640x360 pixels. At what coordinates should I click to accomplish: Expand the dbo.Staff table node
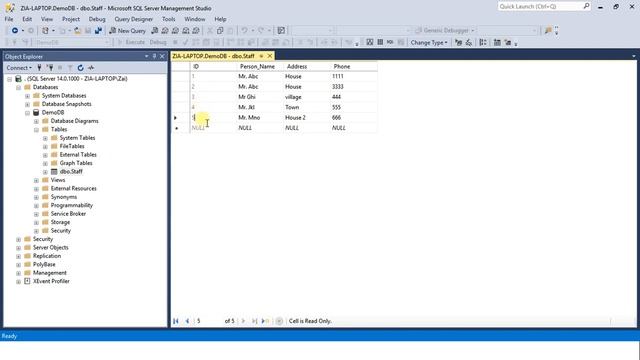(x=45, y=172)
